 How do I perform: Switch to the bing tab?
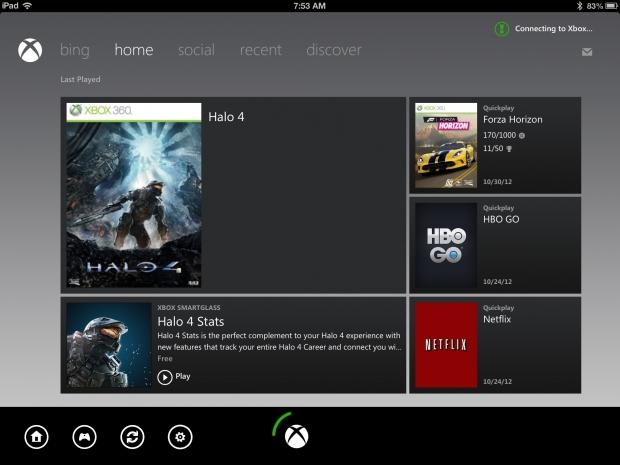75,50
